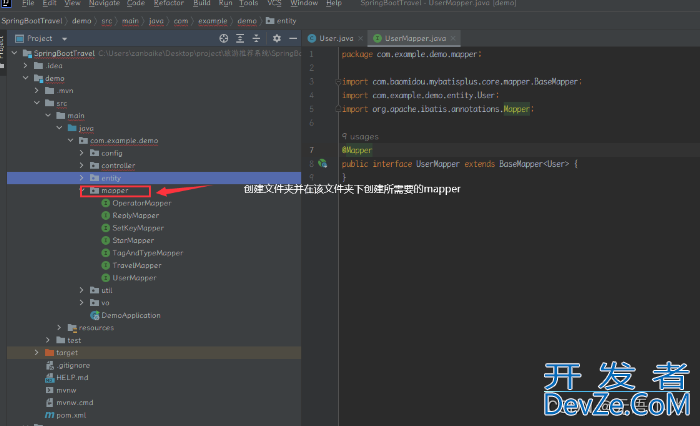Viewport: 700px width, 426px height.
Task: Click BaseMapper in the interface declaration
Action: pos(521,164)
